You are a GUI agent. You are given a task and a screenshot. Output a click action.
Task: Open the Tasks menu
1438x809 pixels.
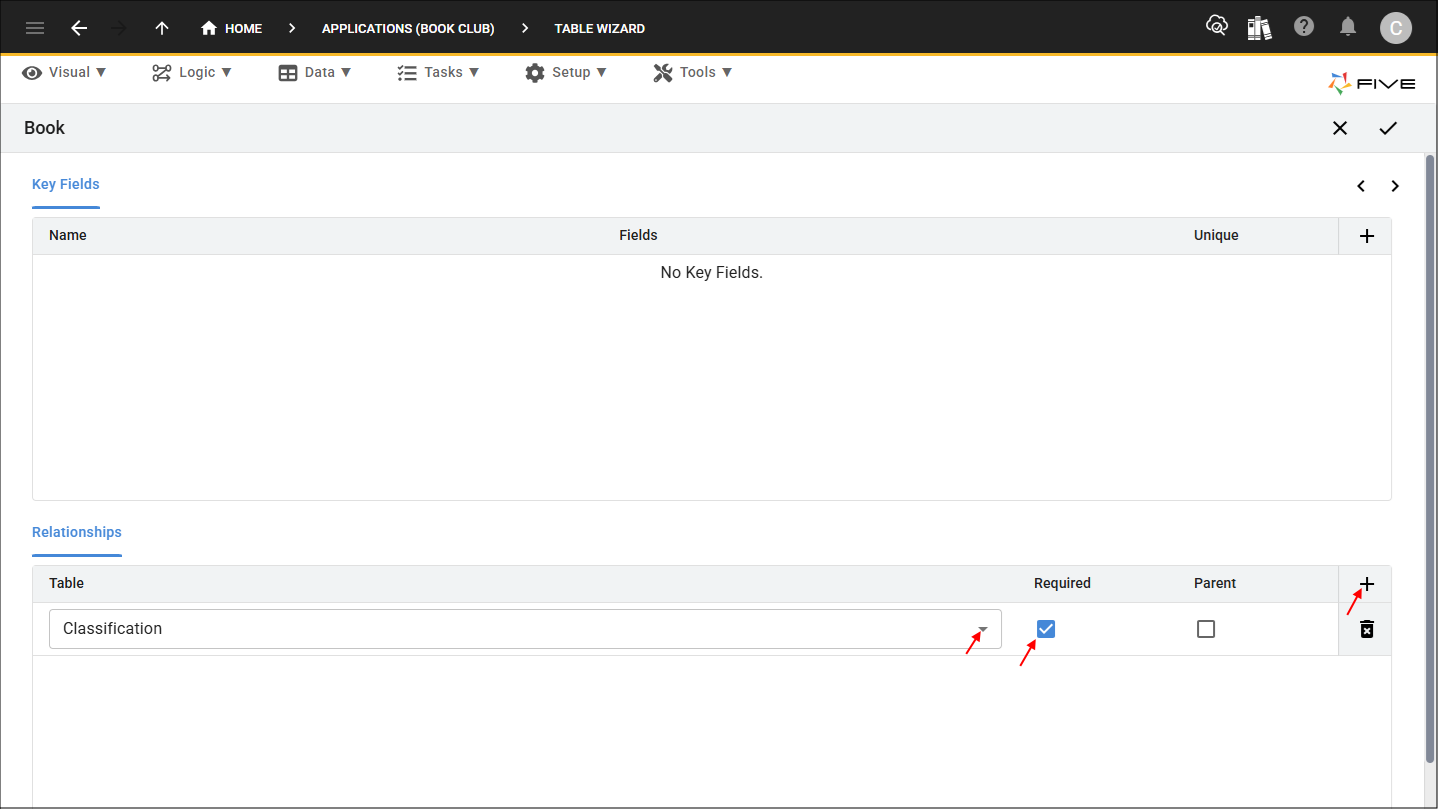pyautogui.click(x=438, y=72)
